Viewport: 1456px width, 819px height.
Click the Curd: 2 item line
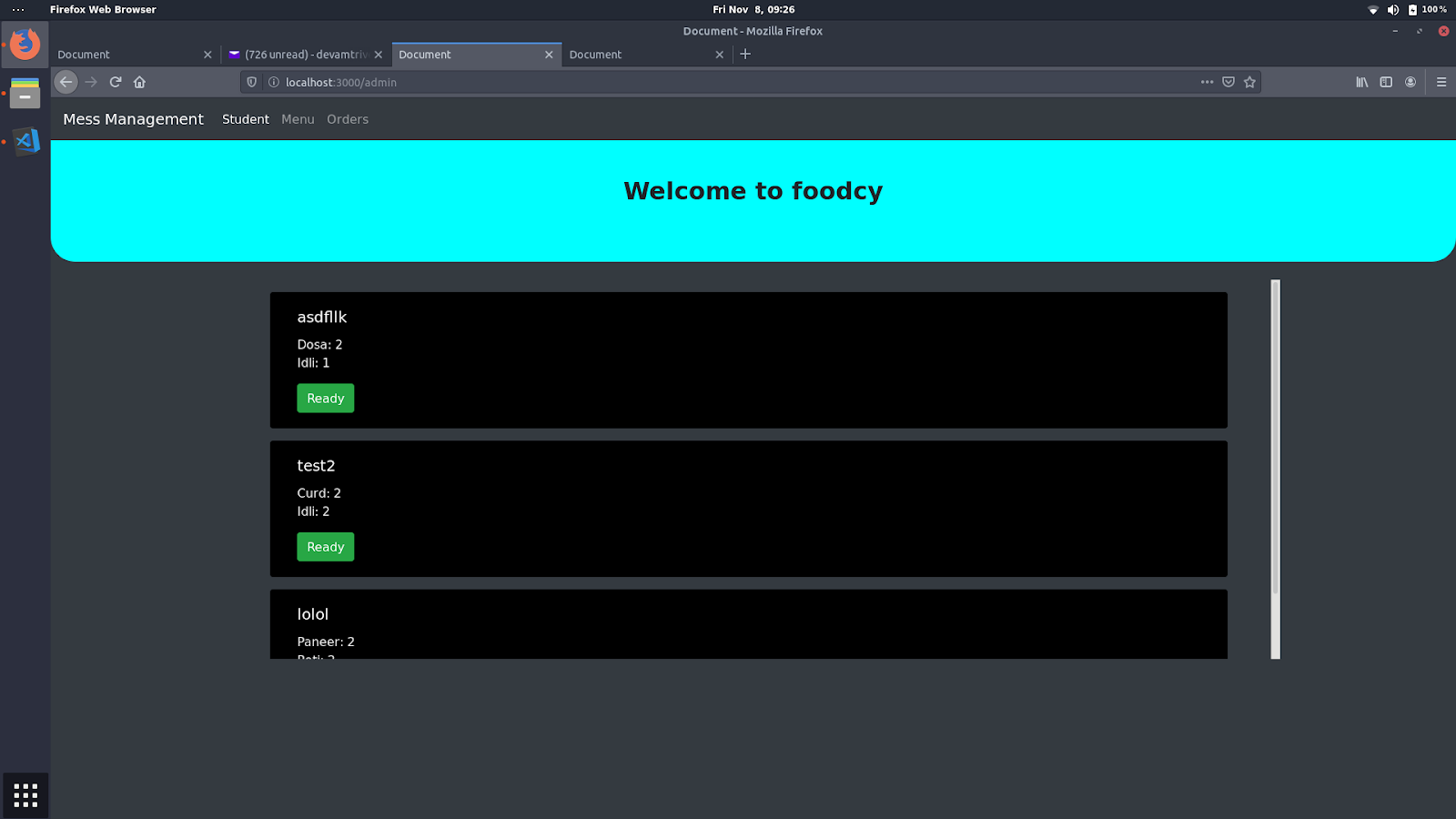318,493
